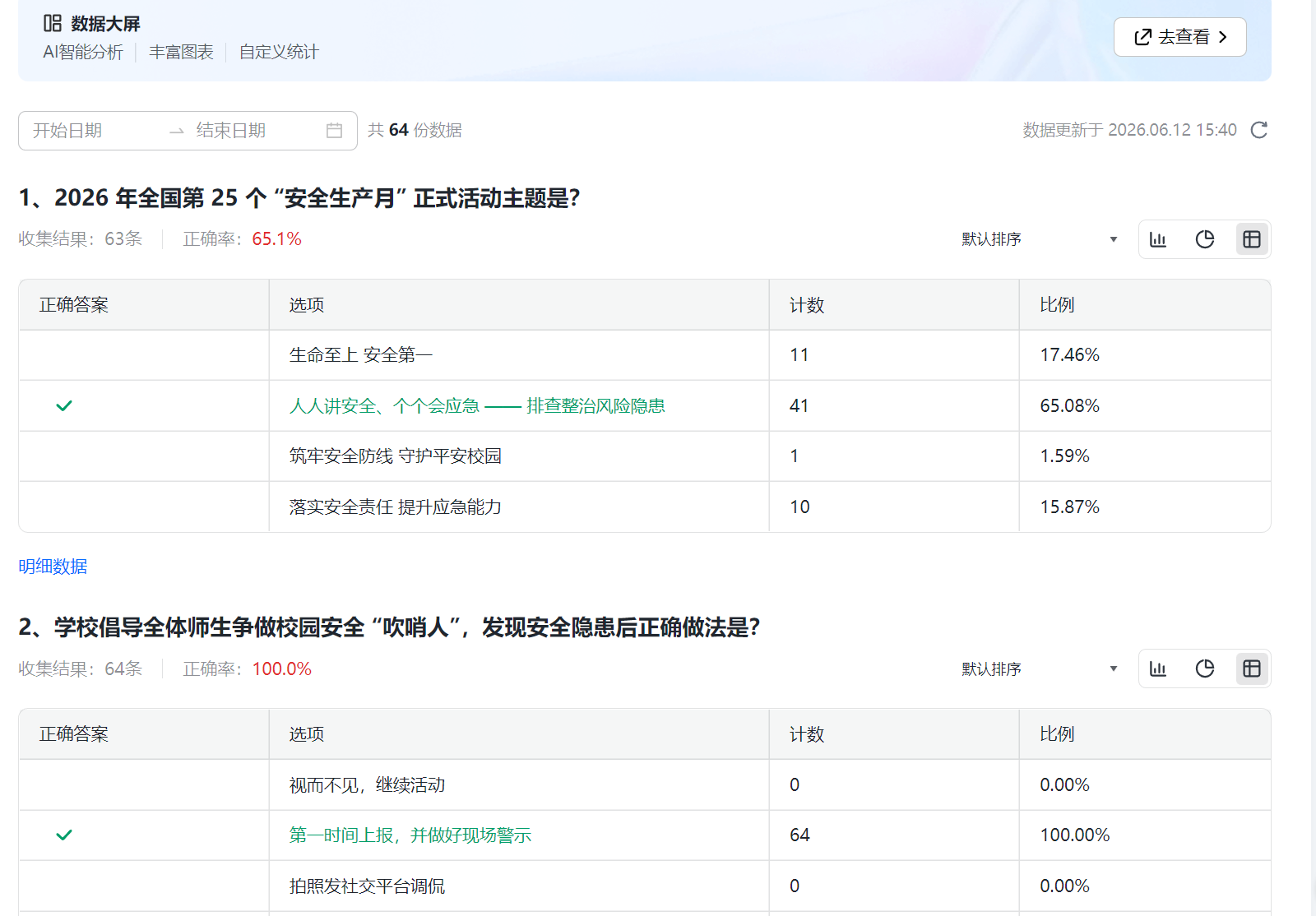Click the sort dropdown arrow for question 1
Screen dimensions: 1316x916
pyautogui.click(x=1114, y=239)
